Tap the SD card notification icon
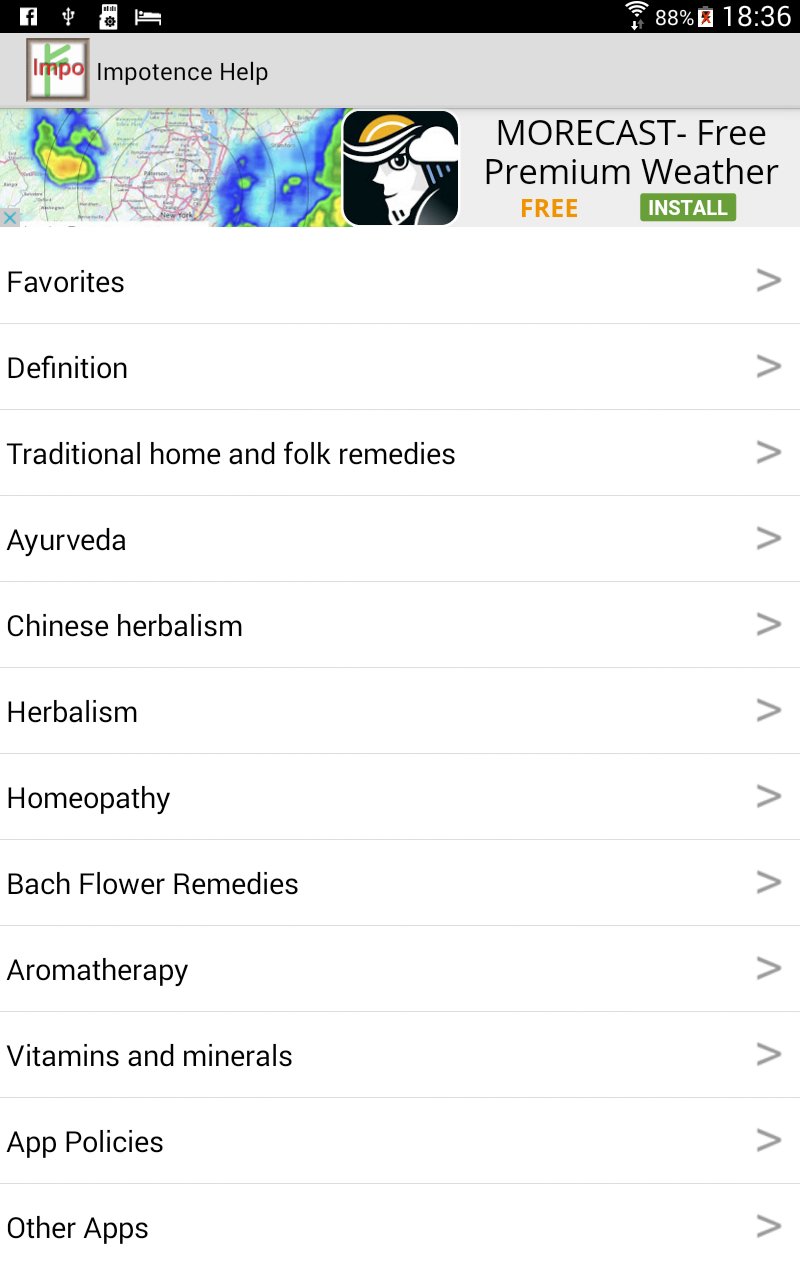Viewport: 800px width, 1280px height. pos(108,16)
